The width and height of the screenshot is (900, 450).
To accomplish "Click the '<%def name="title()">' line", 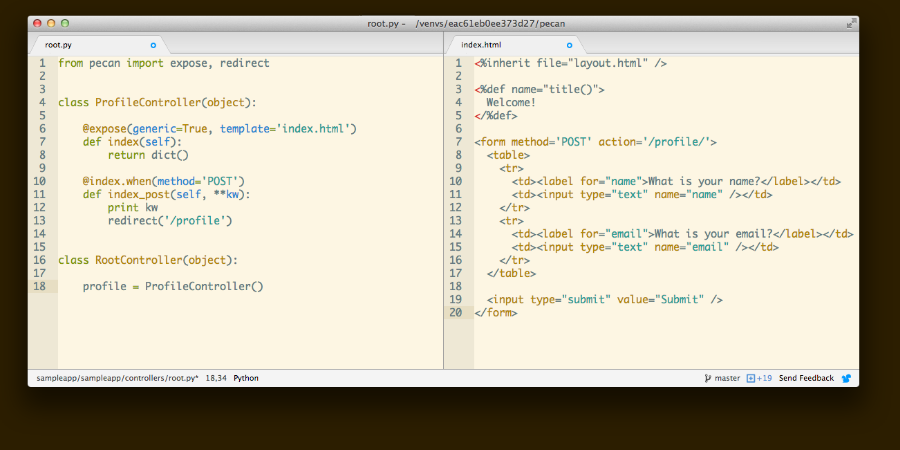I will [540, 90].
